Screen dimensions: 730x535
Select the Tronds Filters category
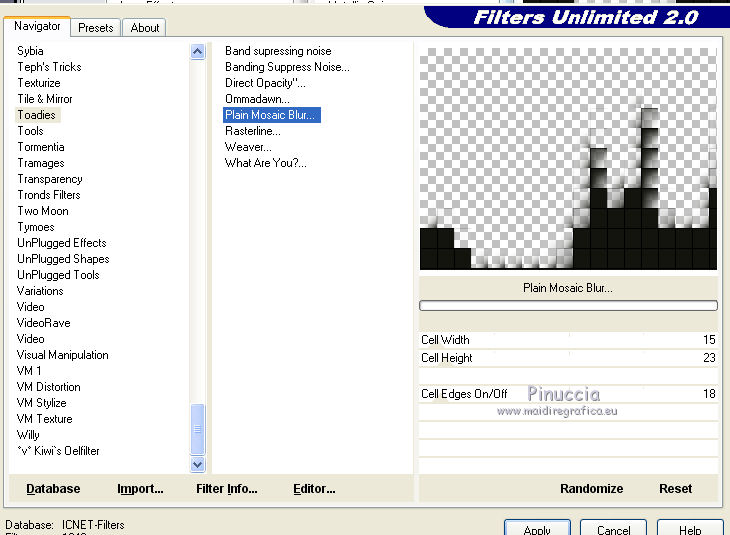(49, 195)
